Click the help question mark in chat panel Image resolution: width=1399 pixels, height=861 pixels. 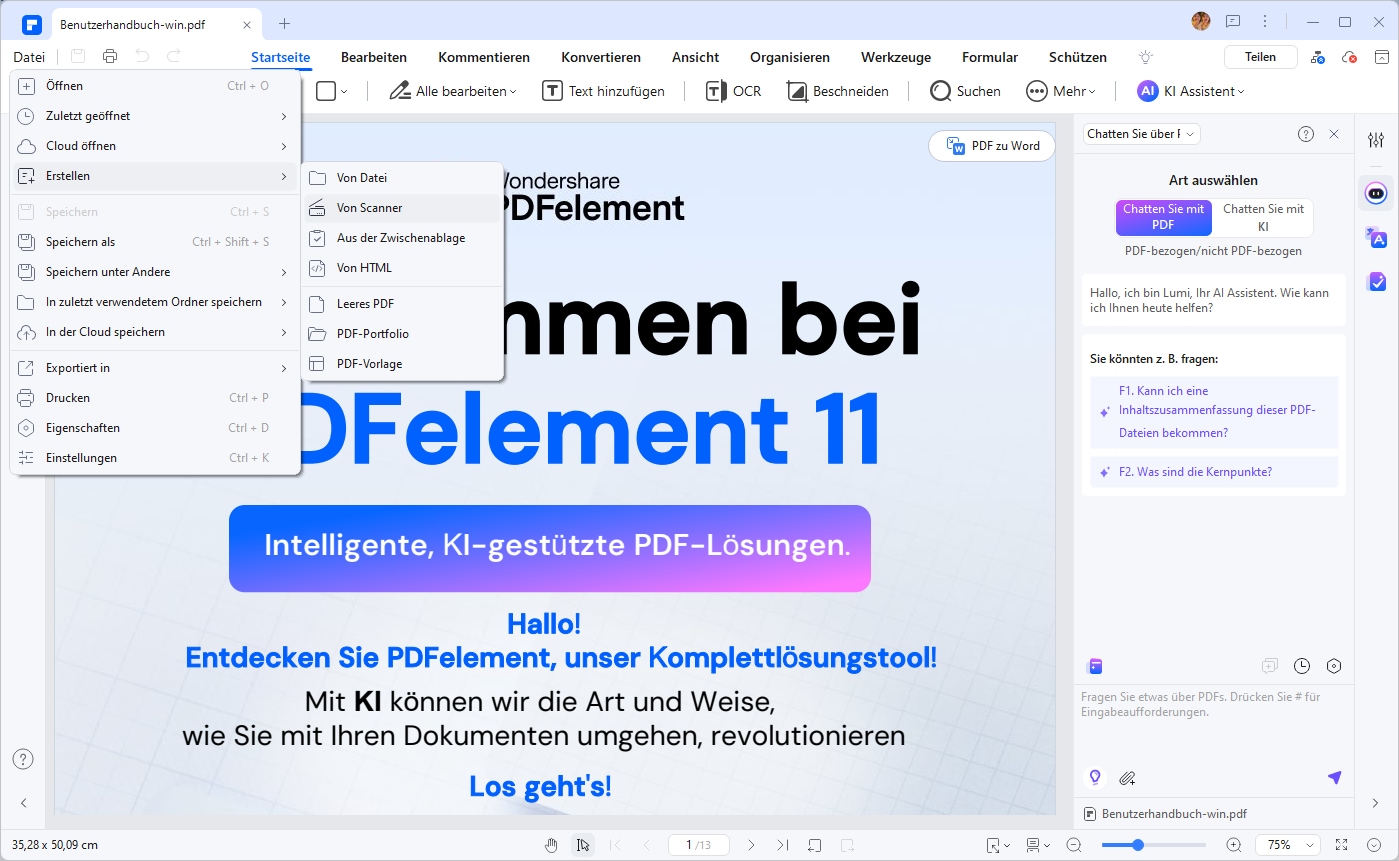(1305, 134)
